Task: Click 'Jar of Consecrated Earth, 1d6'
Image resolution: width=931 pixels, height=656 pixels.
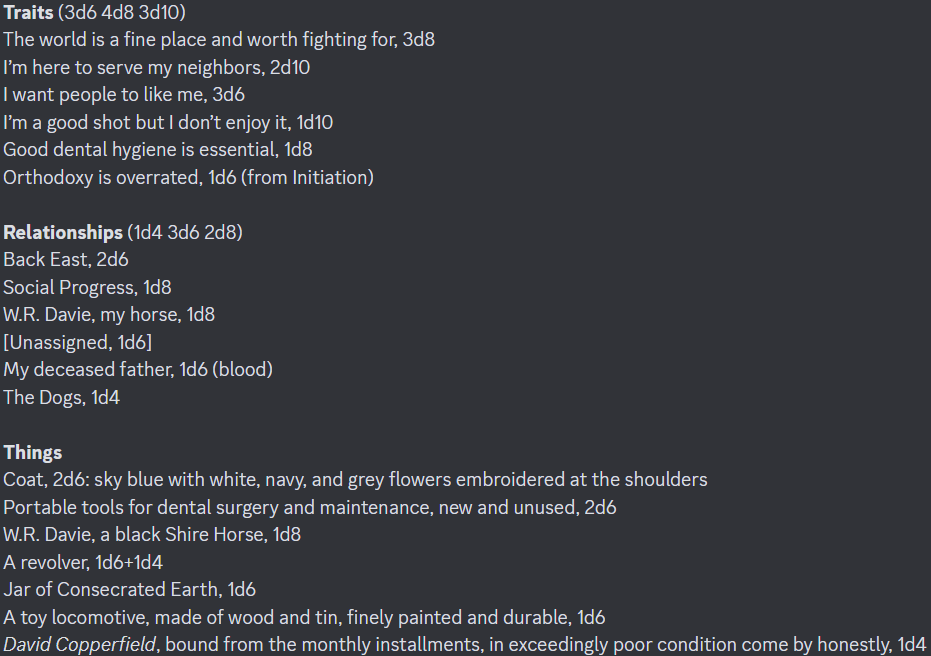Action: [129, 590]
